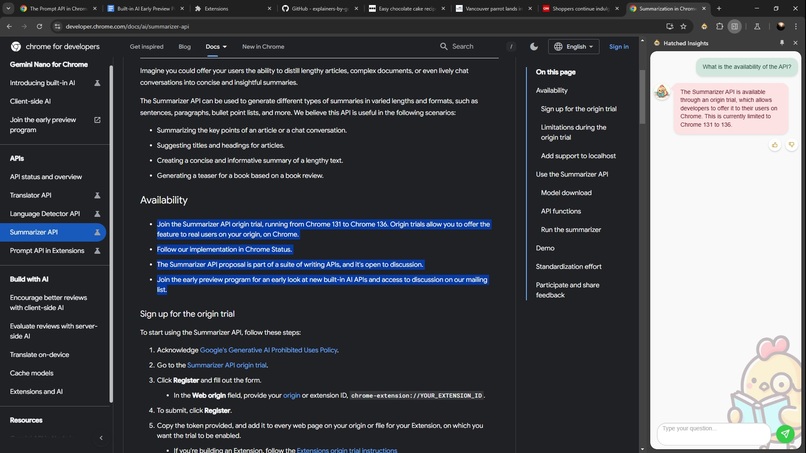The image size is (806, 453).
Task: Open Cache models sidebar item
Action: coord(31,373)
